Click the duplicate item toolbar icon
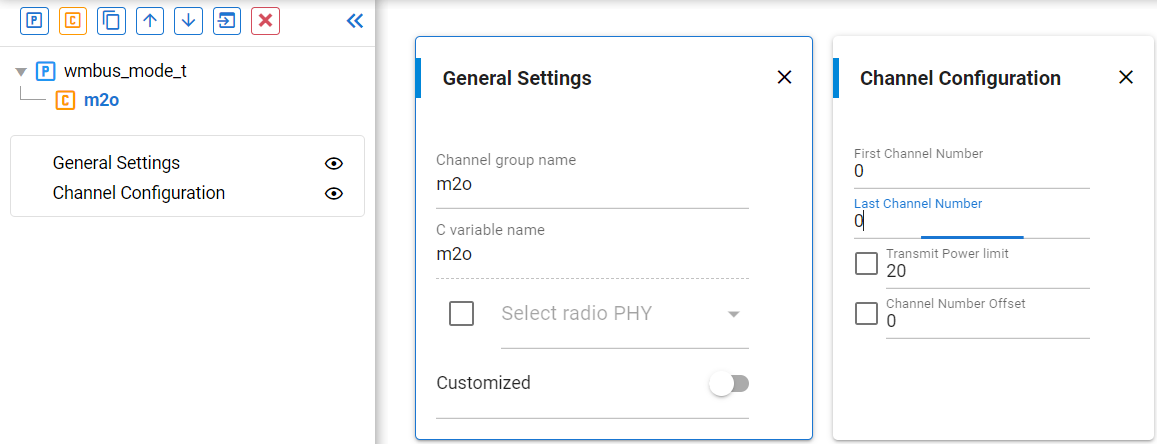1157x444 pixels. pyautogui.click(x=112, y=20)
